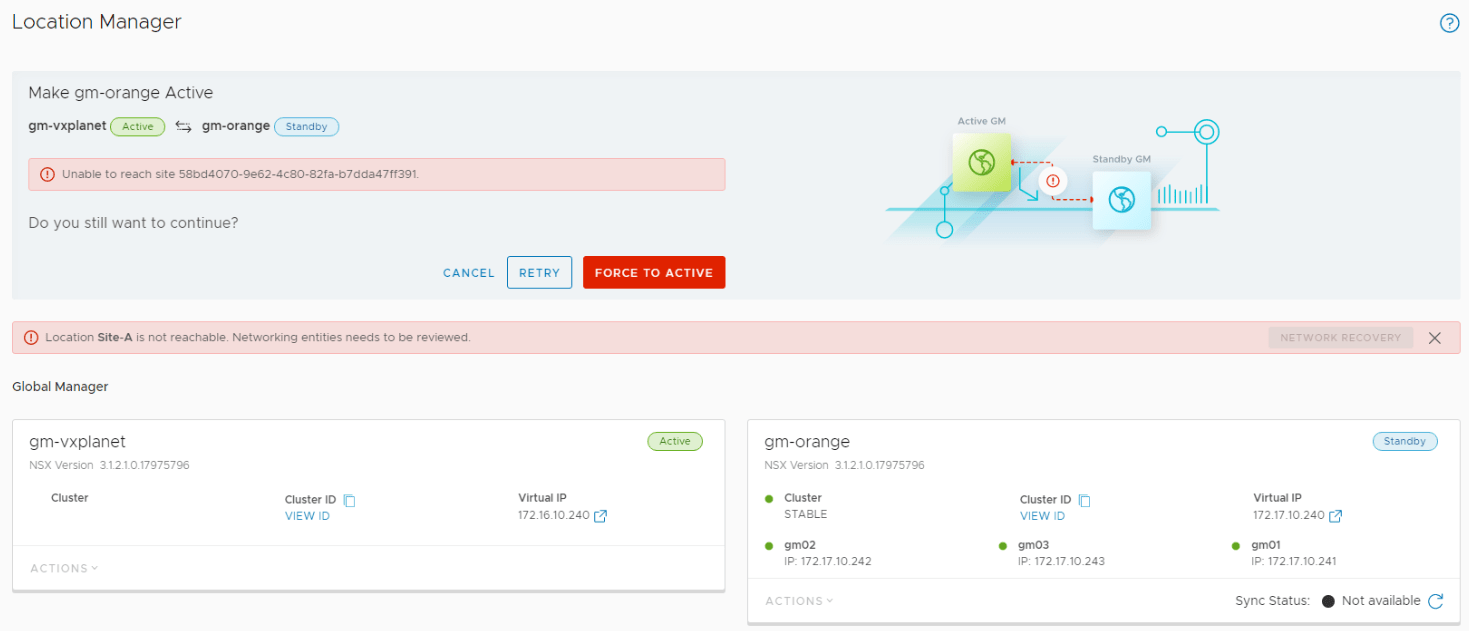Expand the ACTIONS menu for gm-vxplanet
This screenshot has height=631, width=1469.
point(64,568)
